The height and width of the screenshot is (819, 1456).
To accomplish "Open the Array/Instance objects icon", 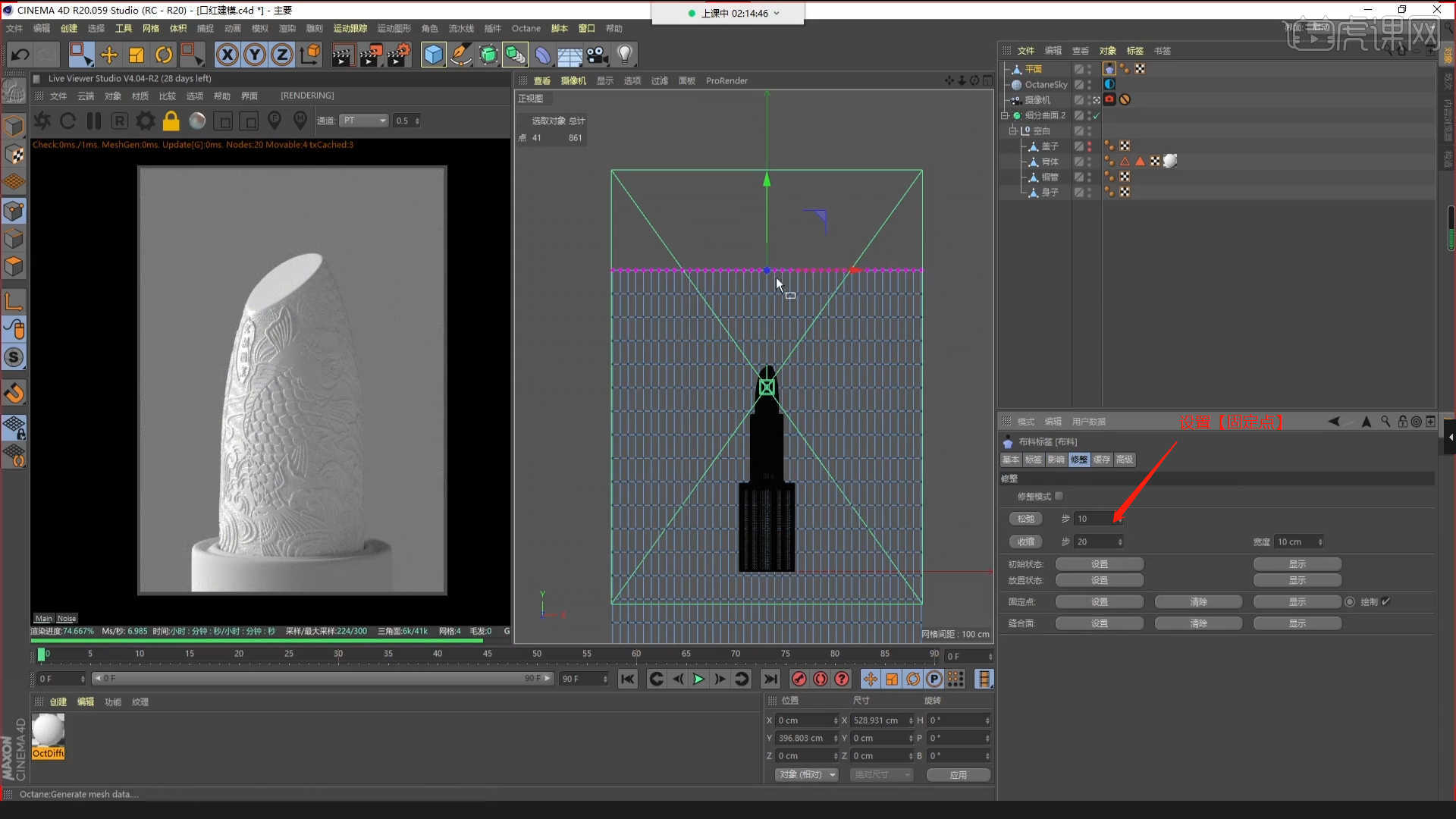I will [x=516, y=55].
